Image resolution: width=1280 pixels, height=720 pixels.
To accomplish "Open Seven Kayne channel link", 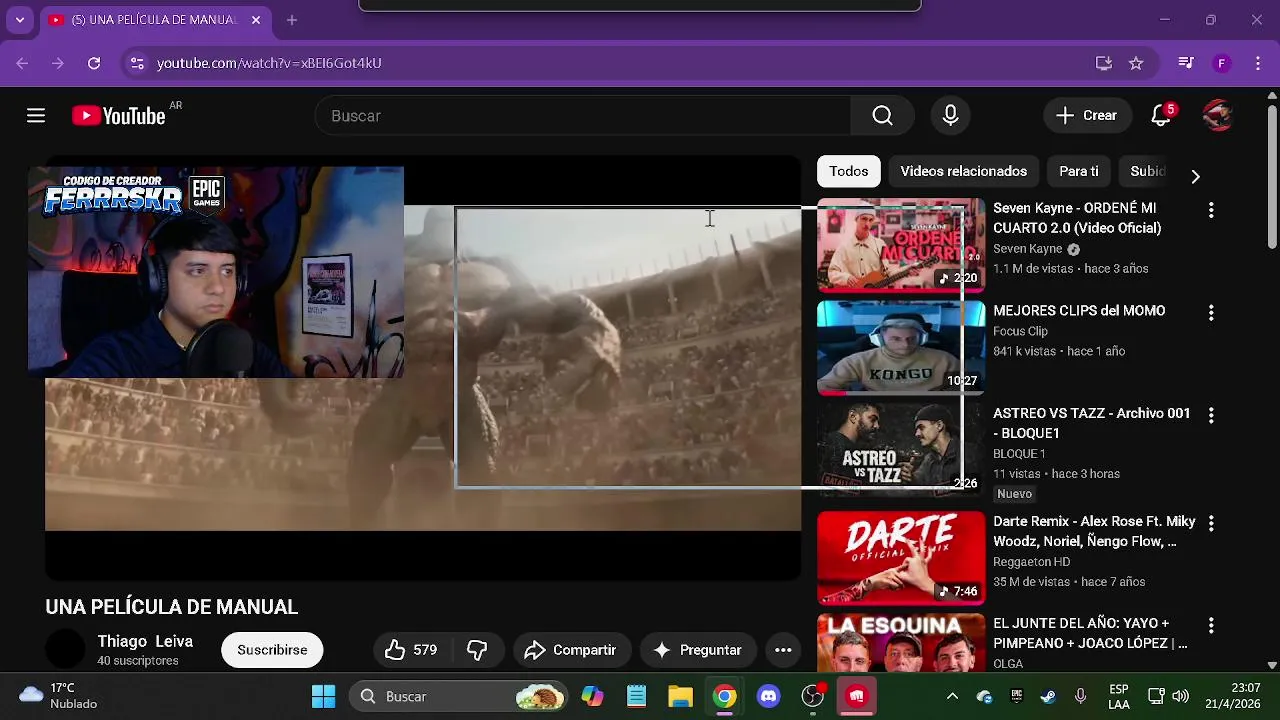I will click(1027, 249).
